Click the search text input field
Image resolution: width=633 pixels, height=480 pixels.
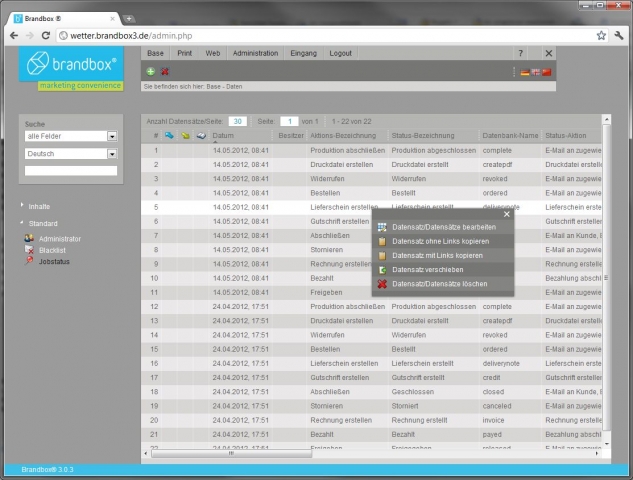point(70,171)
